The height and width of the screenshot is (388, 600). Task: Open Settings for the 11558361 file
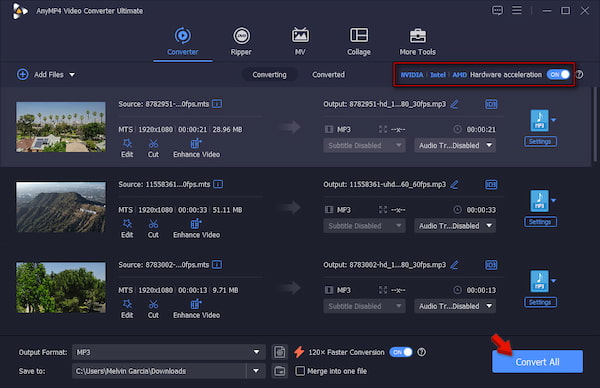[x=540, y=222]
